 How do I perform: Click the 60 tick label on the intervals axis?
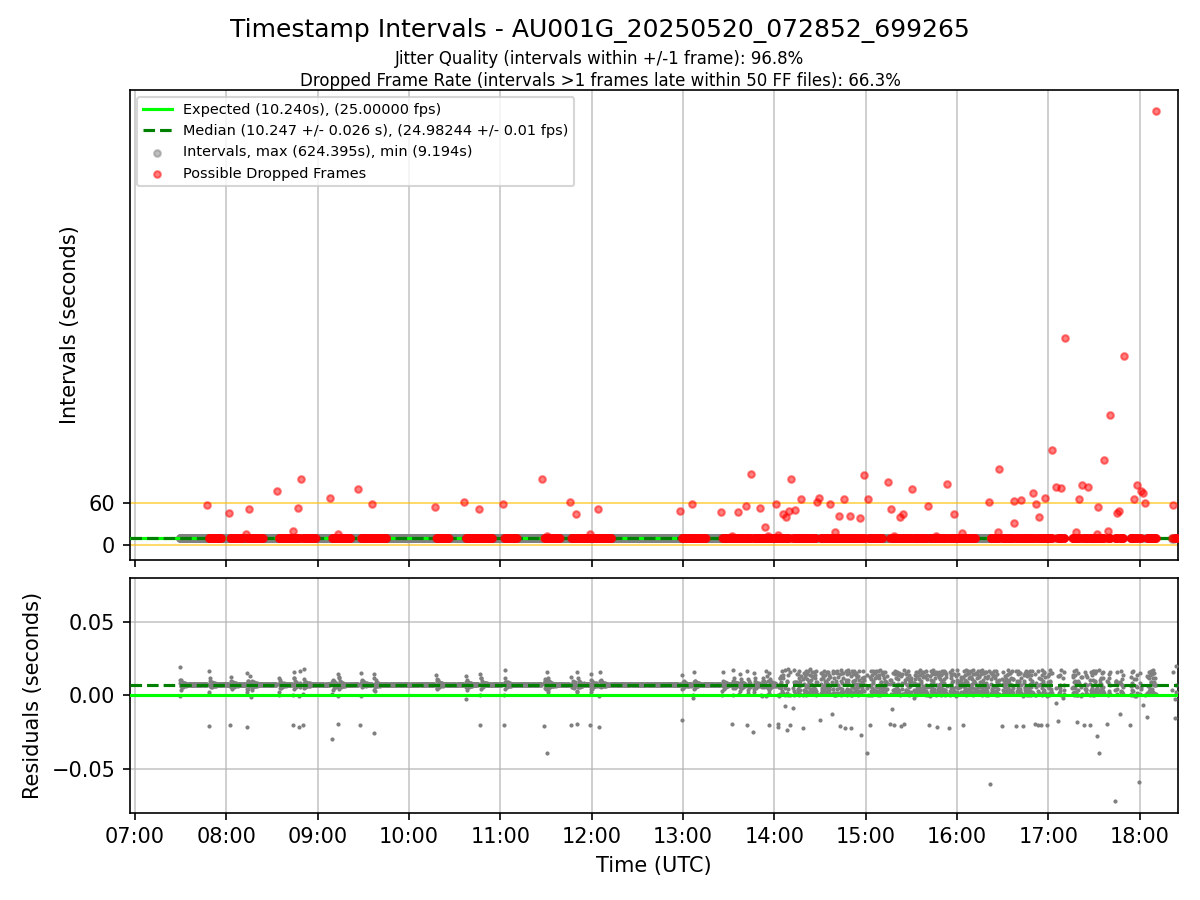103,503
